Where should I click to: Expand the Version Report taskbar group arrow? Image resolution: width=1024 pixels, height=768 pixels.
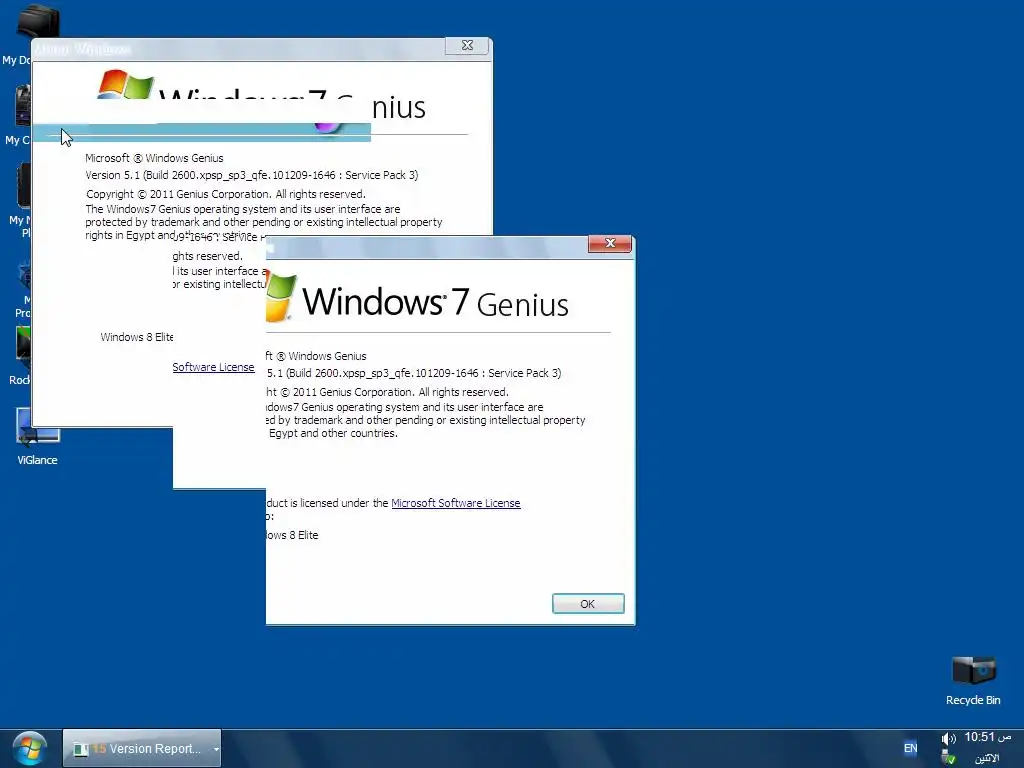click(216, 749)
